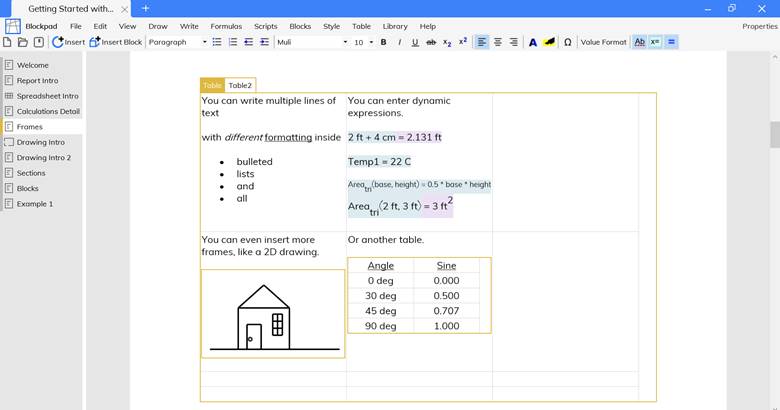
Task: Switch to the Table2 tab
Action: (240, 86)
